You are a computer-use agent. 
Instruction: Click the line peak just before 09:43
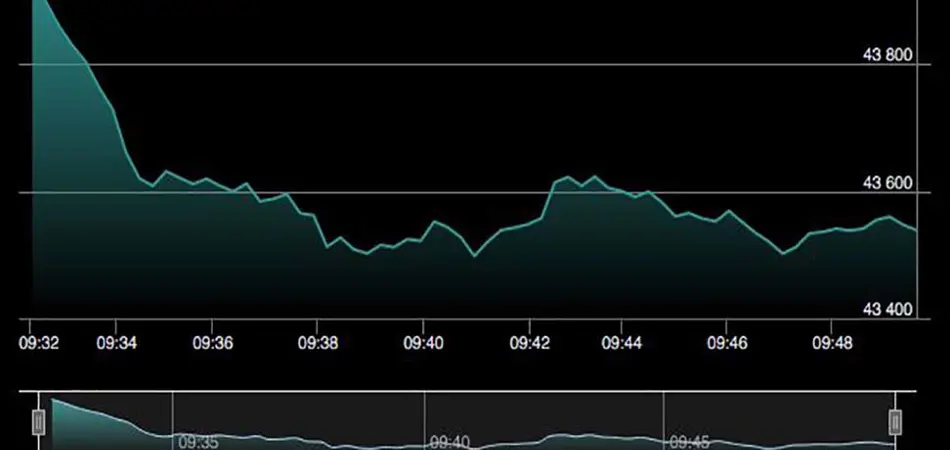pos(568,177)
